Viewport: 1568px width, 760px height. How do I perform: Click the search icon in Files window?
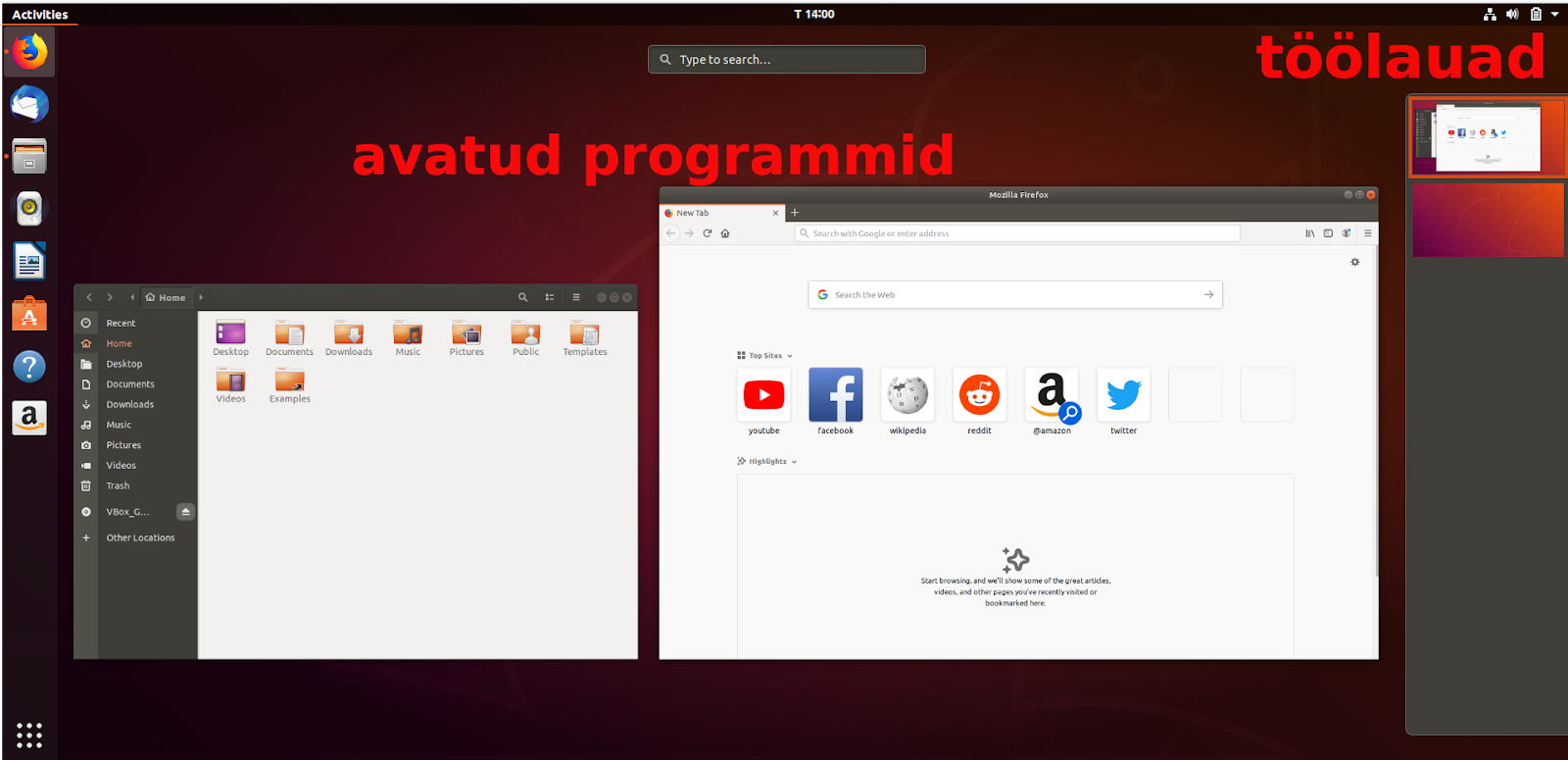point(522,297)
